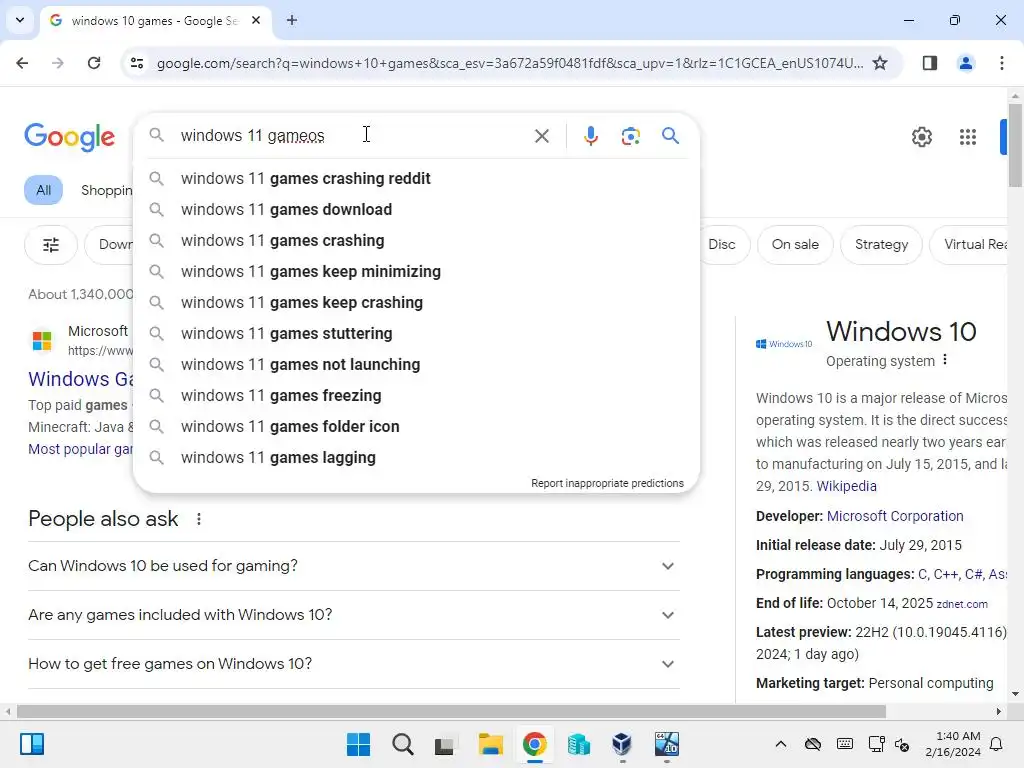This screenshot has width=1024, height=768.
Task: Click the Strategy filter chip
Action: (881, 245)
